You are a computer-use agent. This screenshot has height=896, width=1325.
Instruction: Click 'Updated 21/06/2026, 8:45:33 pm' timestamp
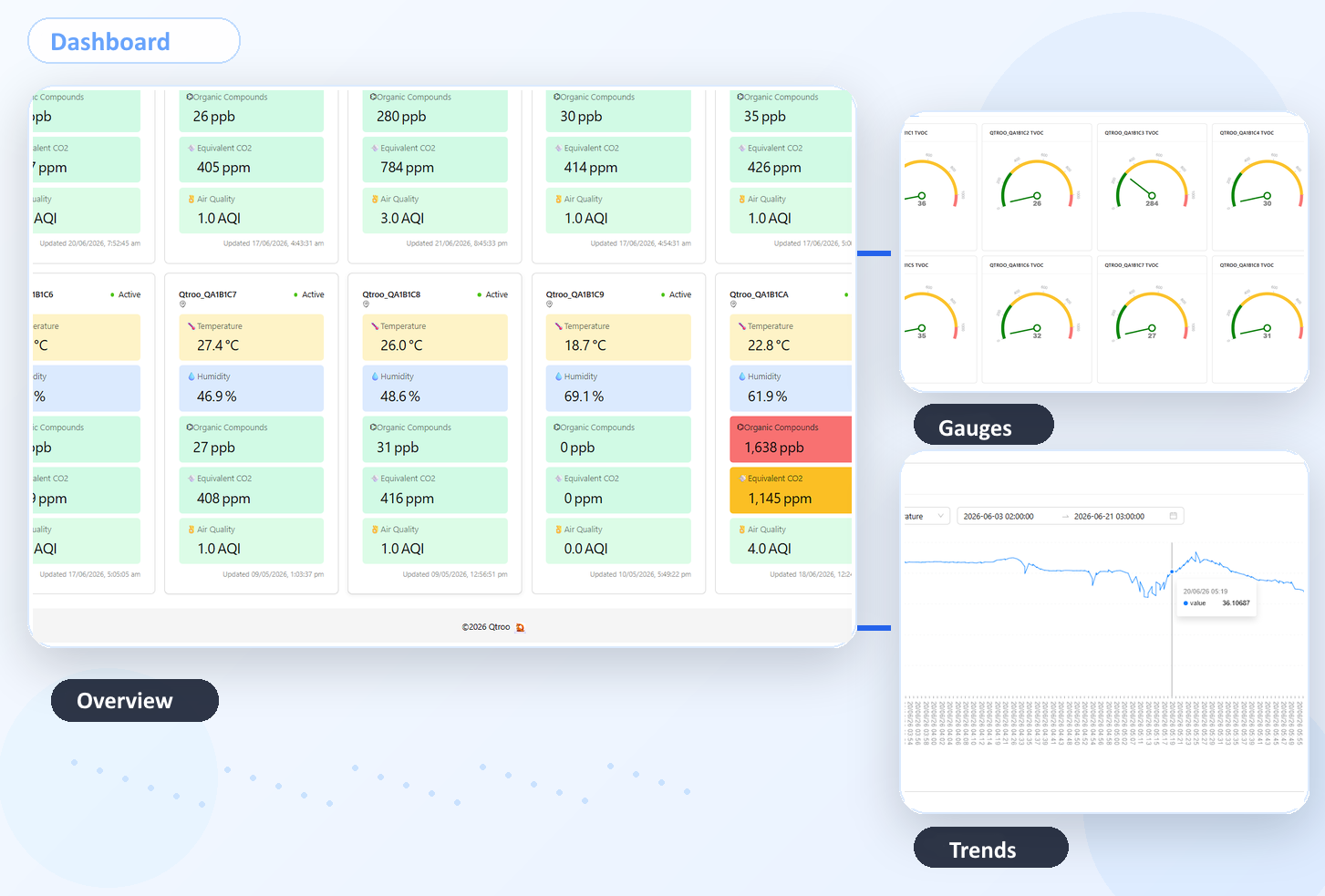(457, 243)
